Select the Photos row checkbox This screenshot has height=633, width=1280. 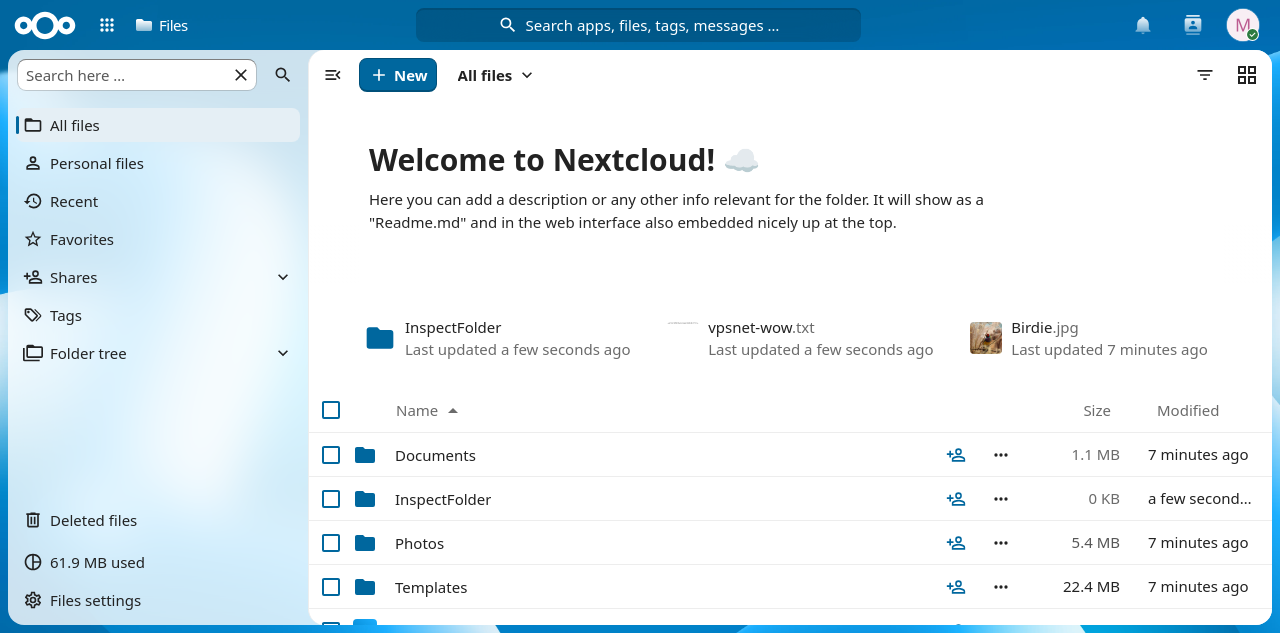tap(331, 543)
